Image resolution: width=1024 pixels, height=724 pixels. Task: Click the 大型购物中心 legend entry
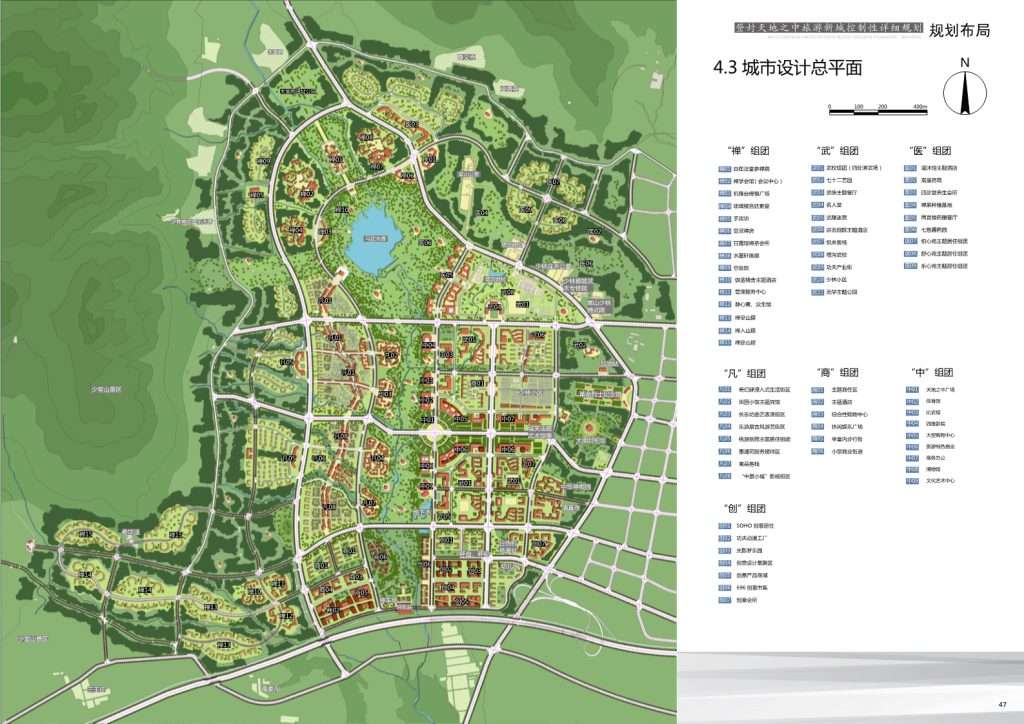941,436
